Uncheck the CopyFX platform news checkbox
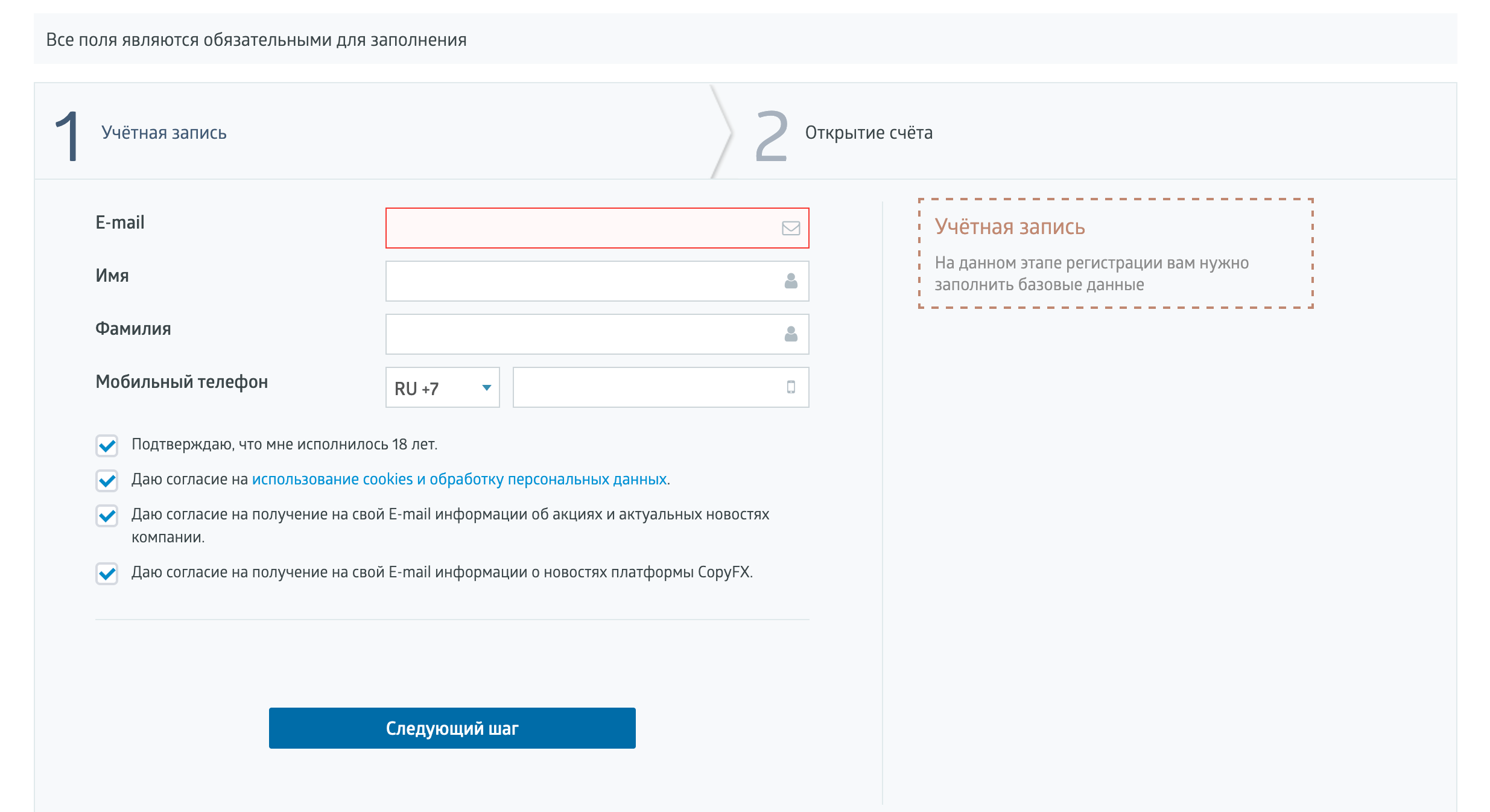 click(x=107, y=573)
